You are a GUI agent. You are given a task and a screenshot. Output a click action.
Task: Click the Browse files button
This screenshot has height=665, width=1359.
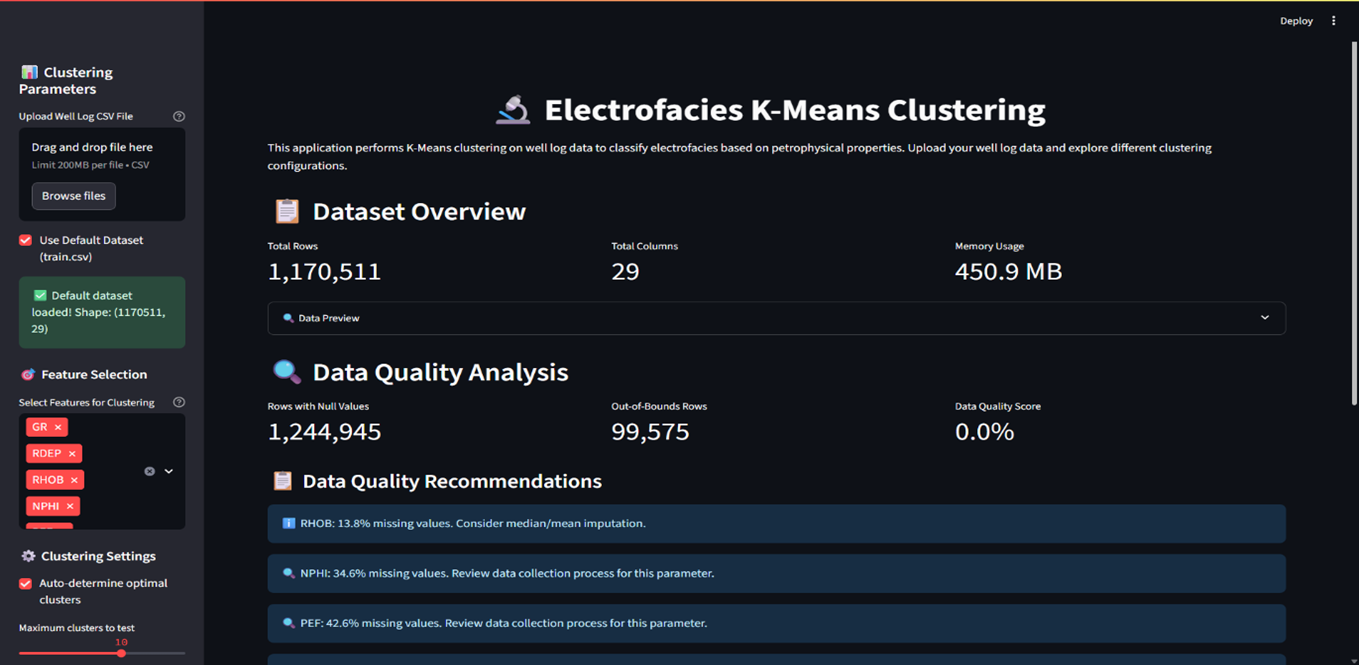pos(73,195)
